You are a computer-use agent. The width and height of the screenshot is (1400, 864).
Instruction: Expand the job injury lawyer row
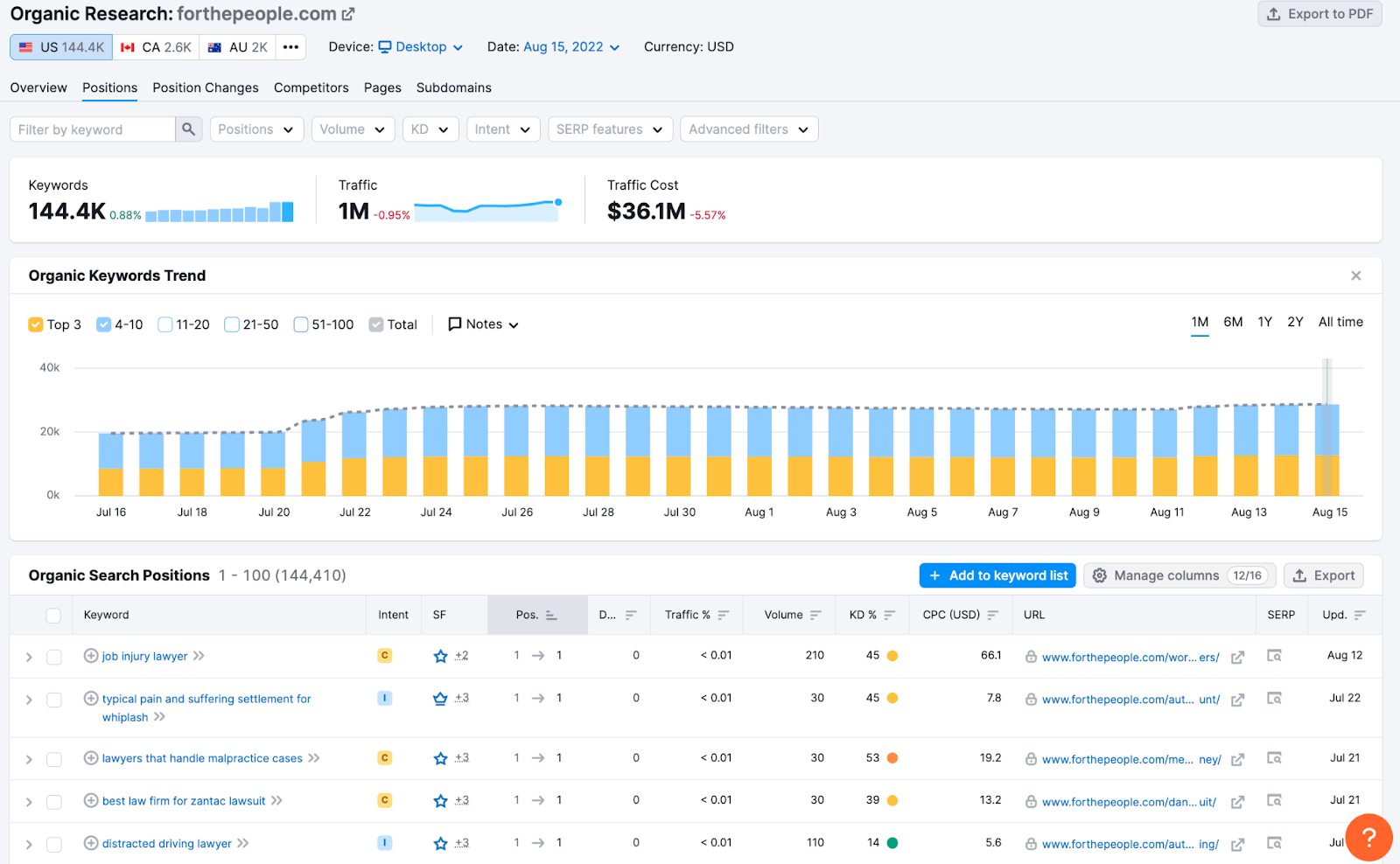pos(29,657)
